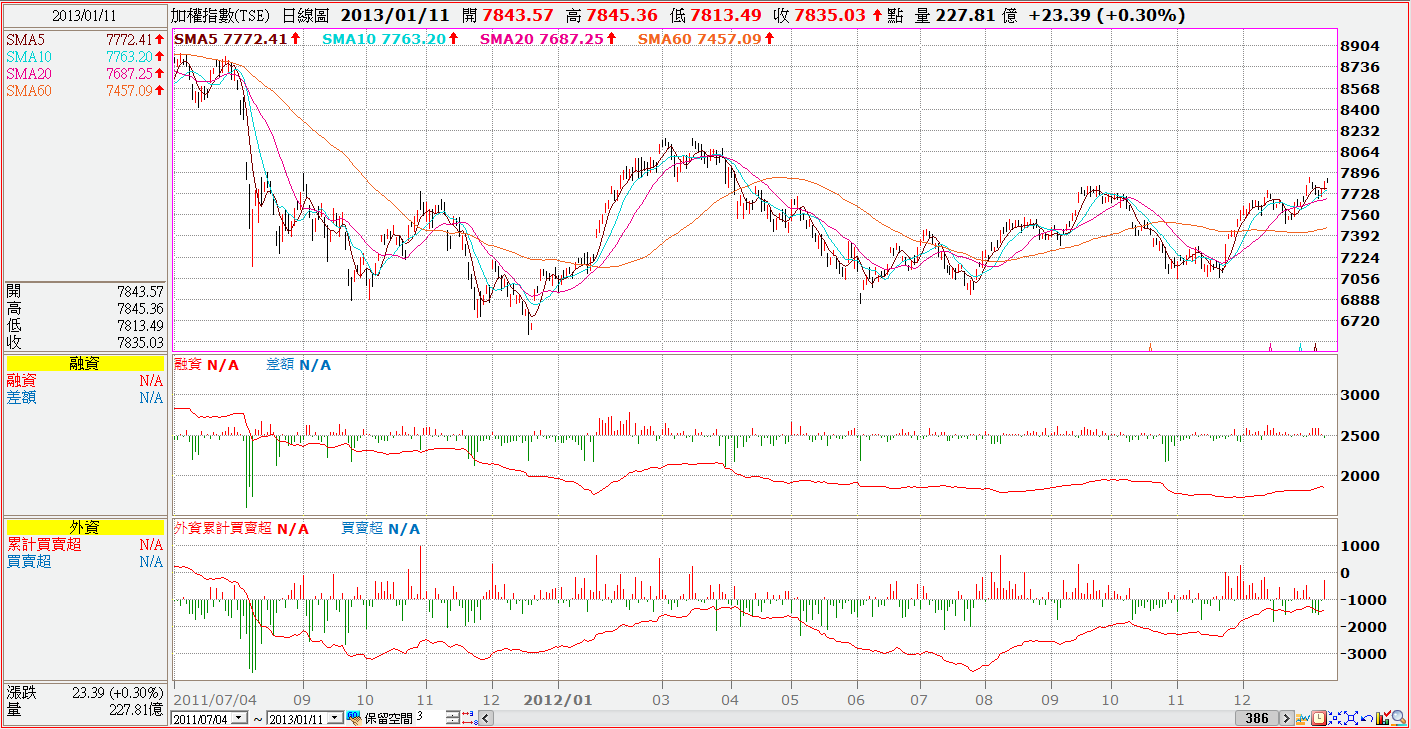1411x729 pixels.
Task: Click the 外資累計買賣超 N/A legend
Action: pyautogui.click(x=241, y=528)
